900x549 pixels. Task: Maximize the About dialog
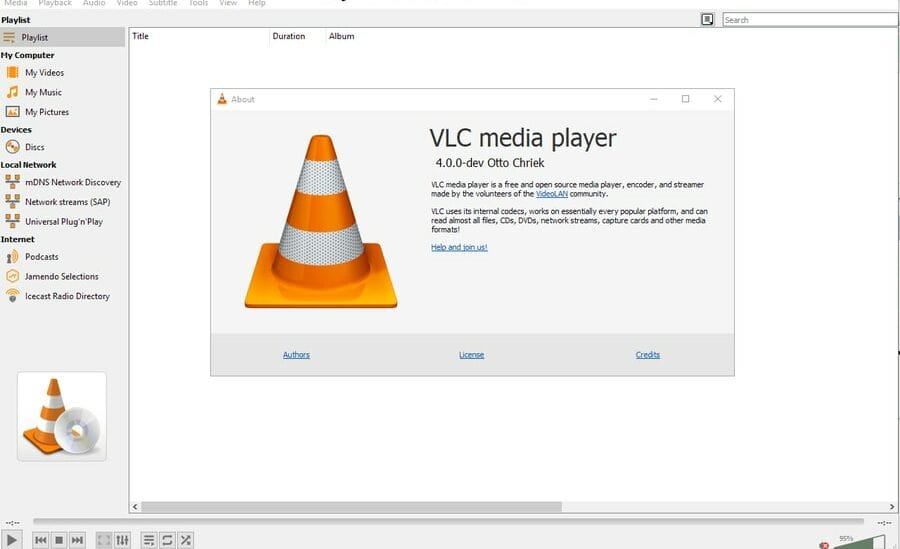click(685, 99)
